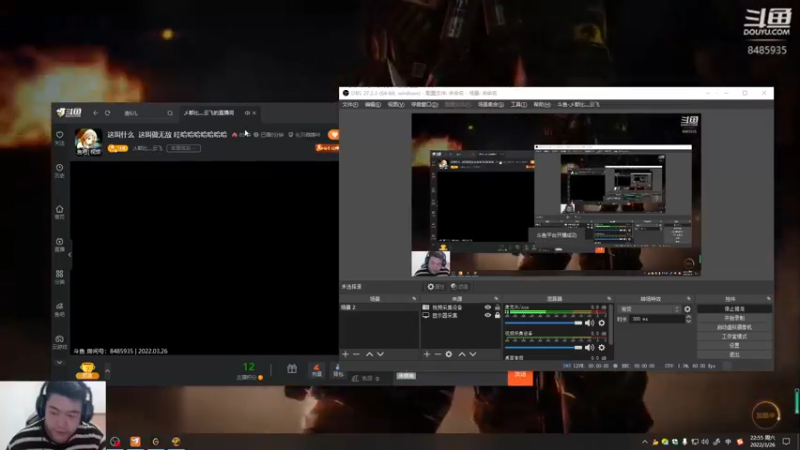Select scene 场景 2 in OBS
Viewport: 800px width, 450px height.
(379, 307)
